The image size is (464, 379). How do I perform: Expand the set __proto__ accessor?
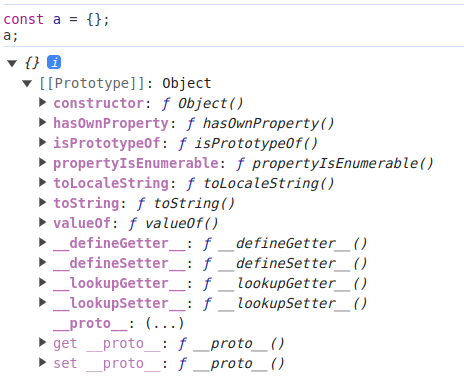click(x=42, y=362)
